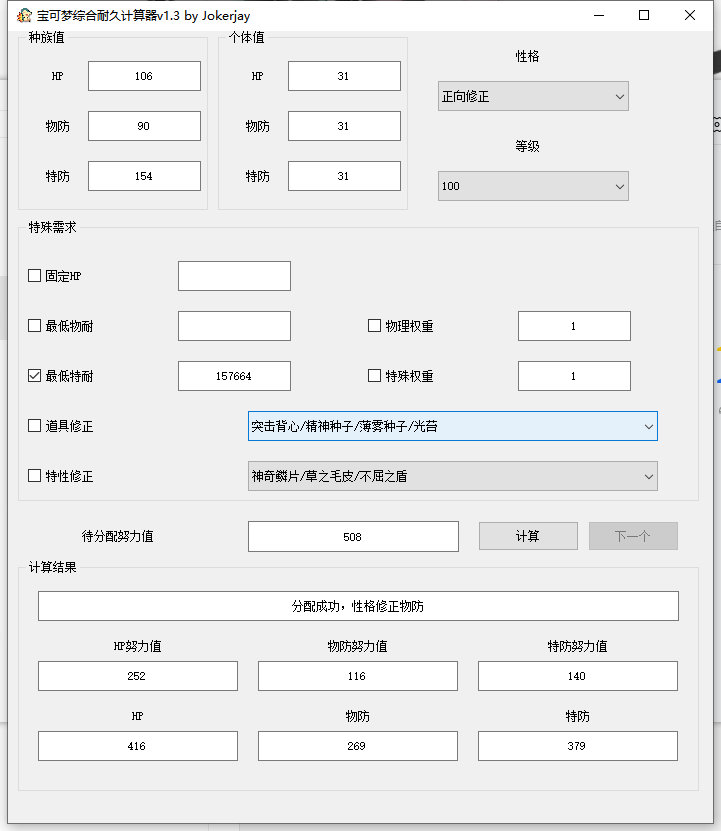Screen dimensions: 721x831
Task: Toggle the 最低物耐 checkbox
Action: 35,326
